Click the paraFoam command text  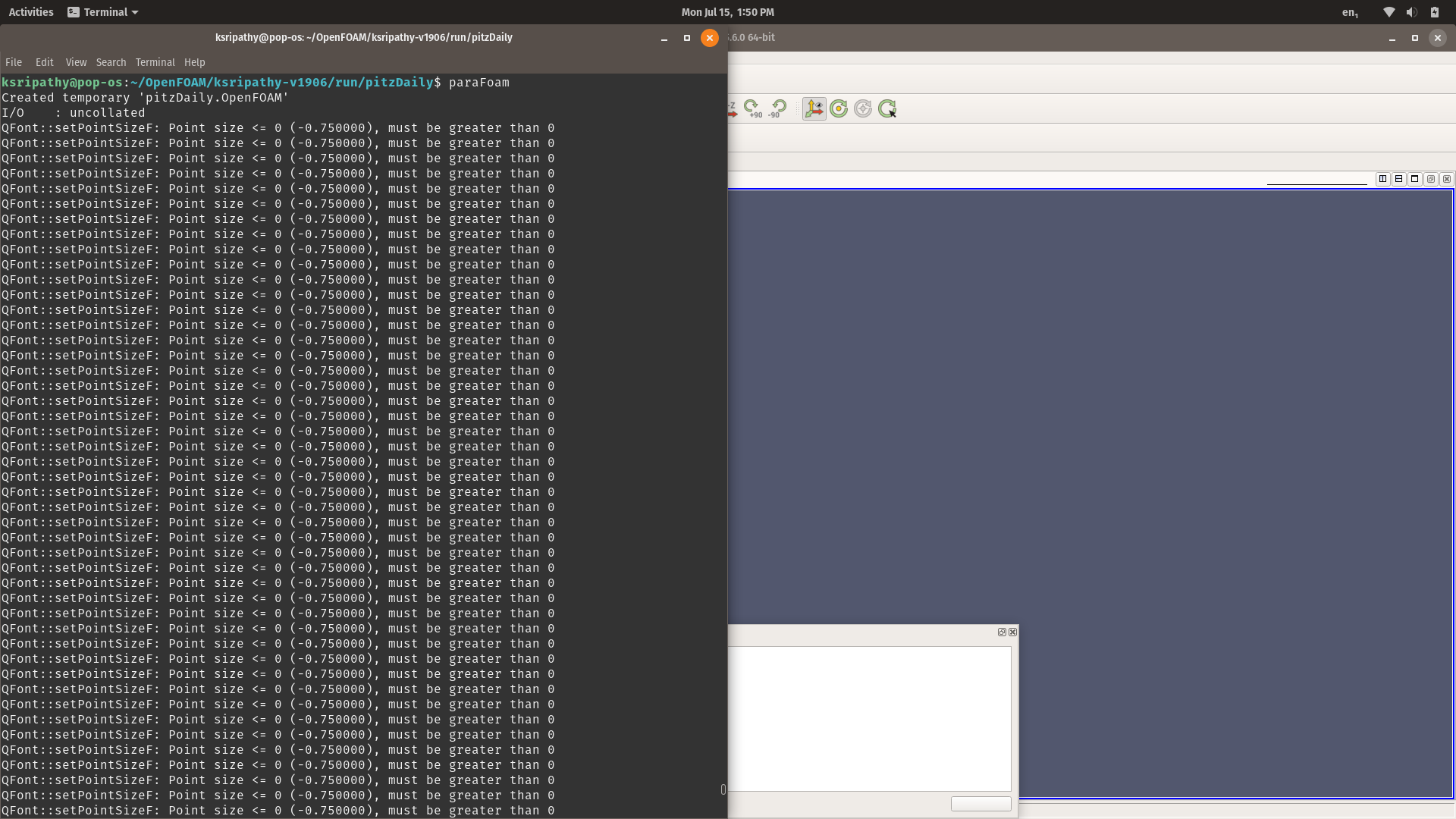click(x=479, y=82)
